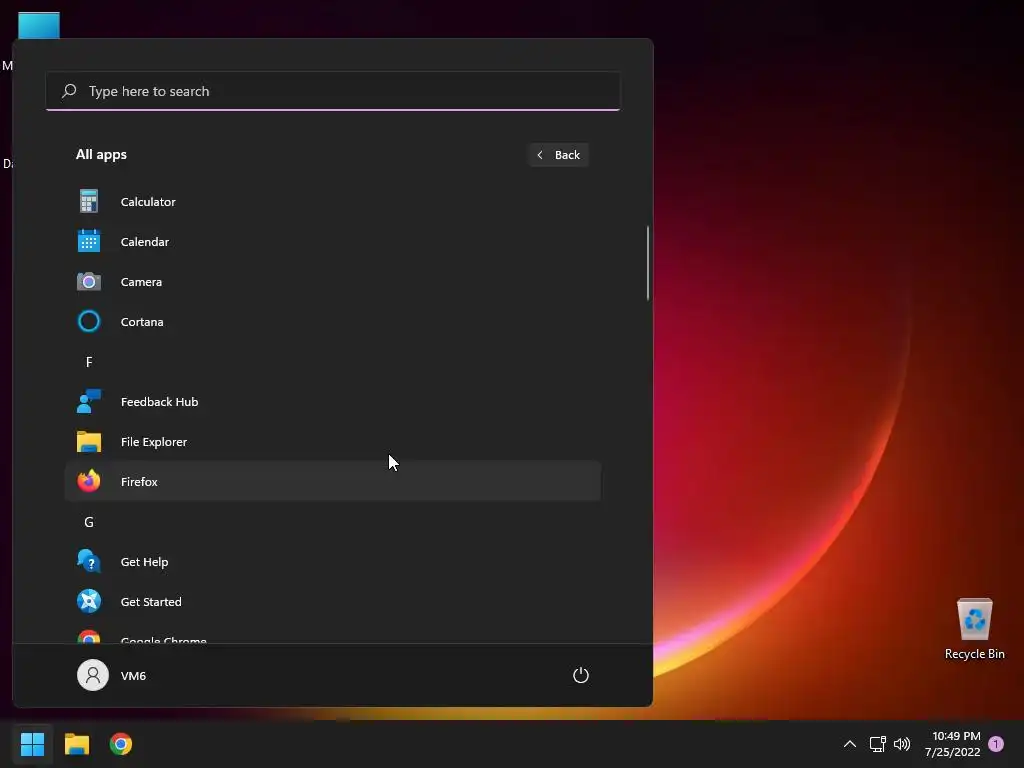
Task: Select the 'File Explorer' text label
Action: [153, 441]
